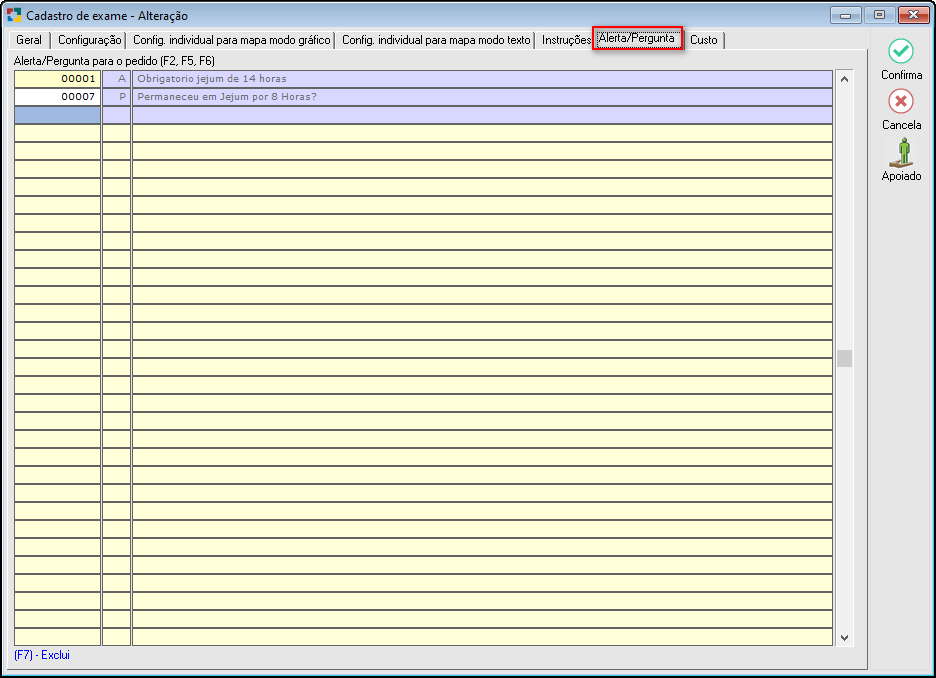Close the Cadastro de exame window
This screenshot has height=678, width=936.
913,15
